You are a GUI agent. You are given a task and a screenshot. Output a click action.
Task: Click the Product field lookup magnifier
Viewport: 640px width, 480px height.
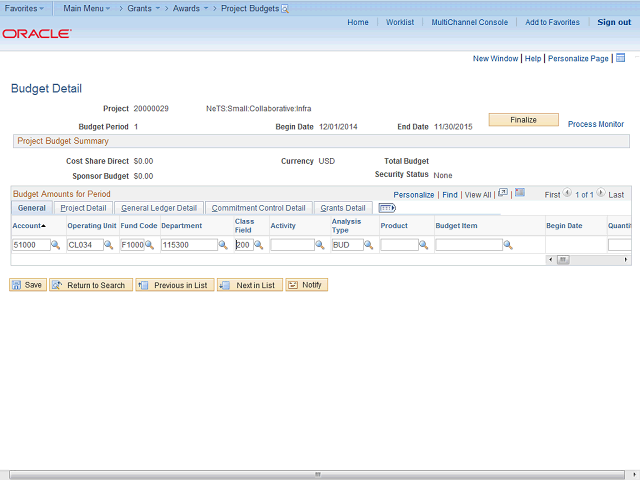click(424, 245)
